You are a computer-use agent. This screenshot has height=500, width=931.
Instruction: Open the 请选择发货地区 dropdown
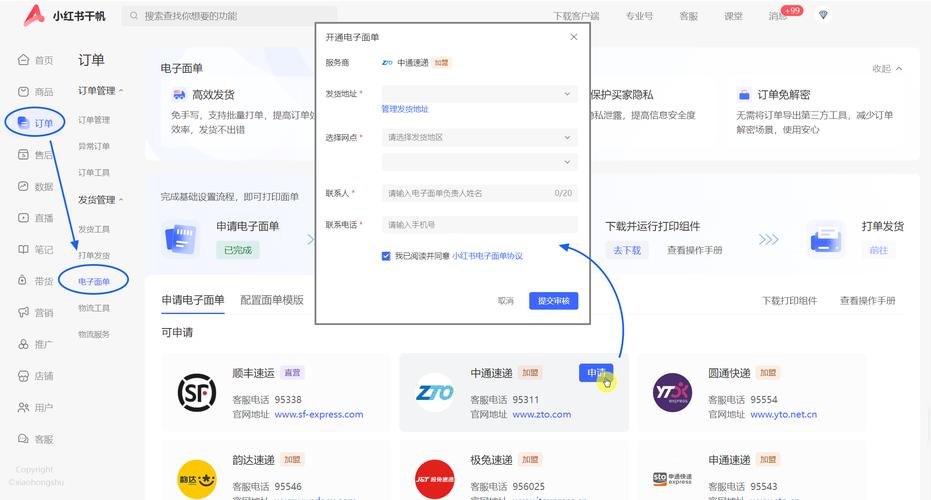479,137
